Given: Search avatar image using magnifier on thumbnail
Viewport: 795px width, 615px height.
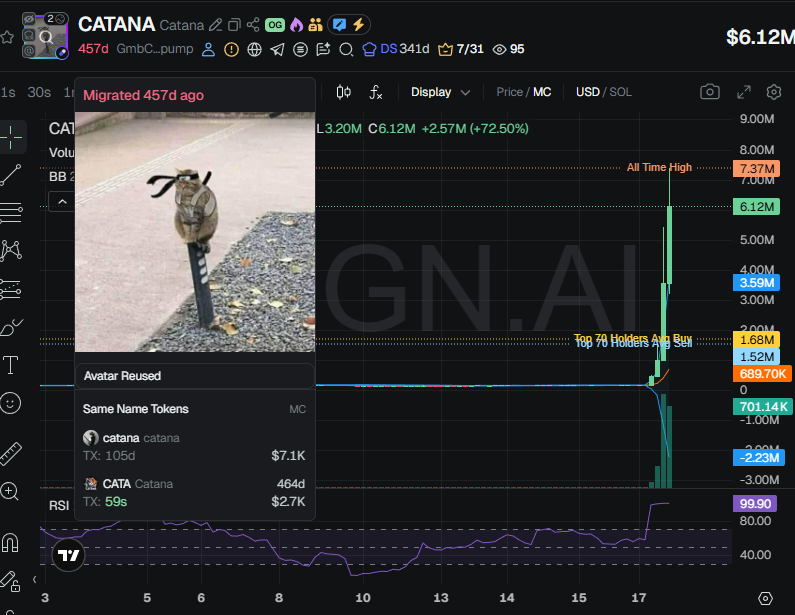Looking at the screenshot, I should (46, 37).
